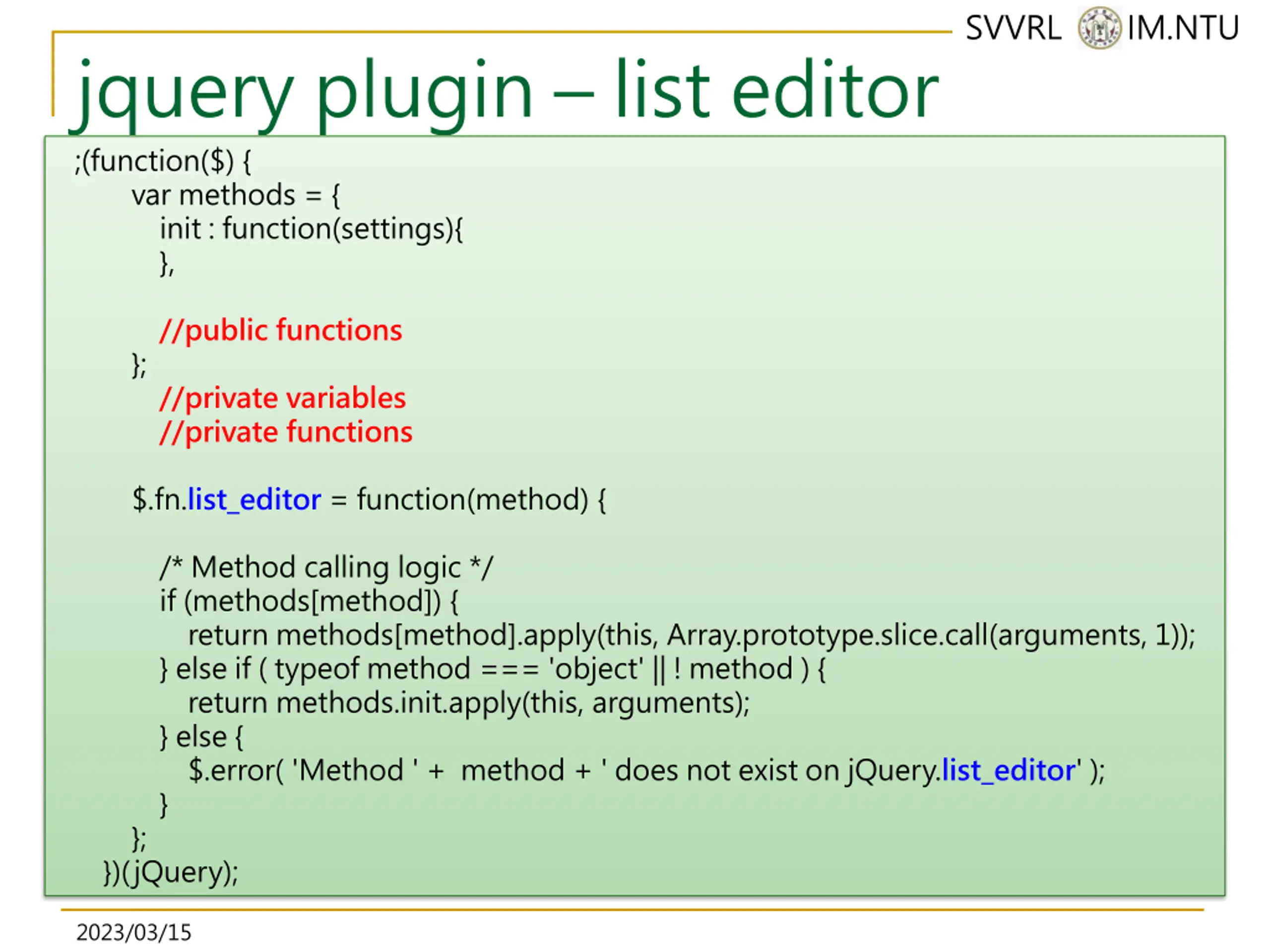Image resolution: width=1270 pixels, height=952 pixels.
Task: Click the 'if (methods[method]) {' line
Action: [309, 601]
